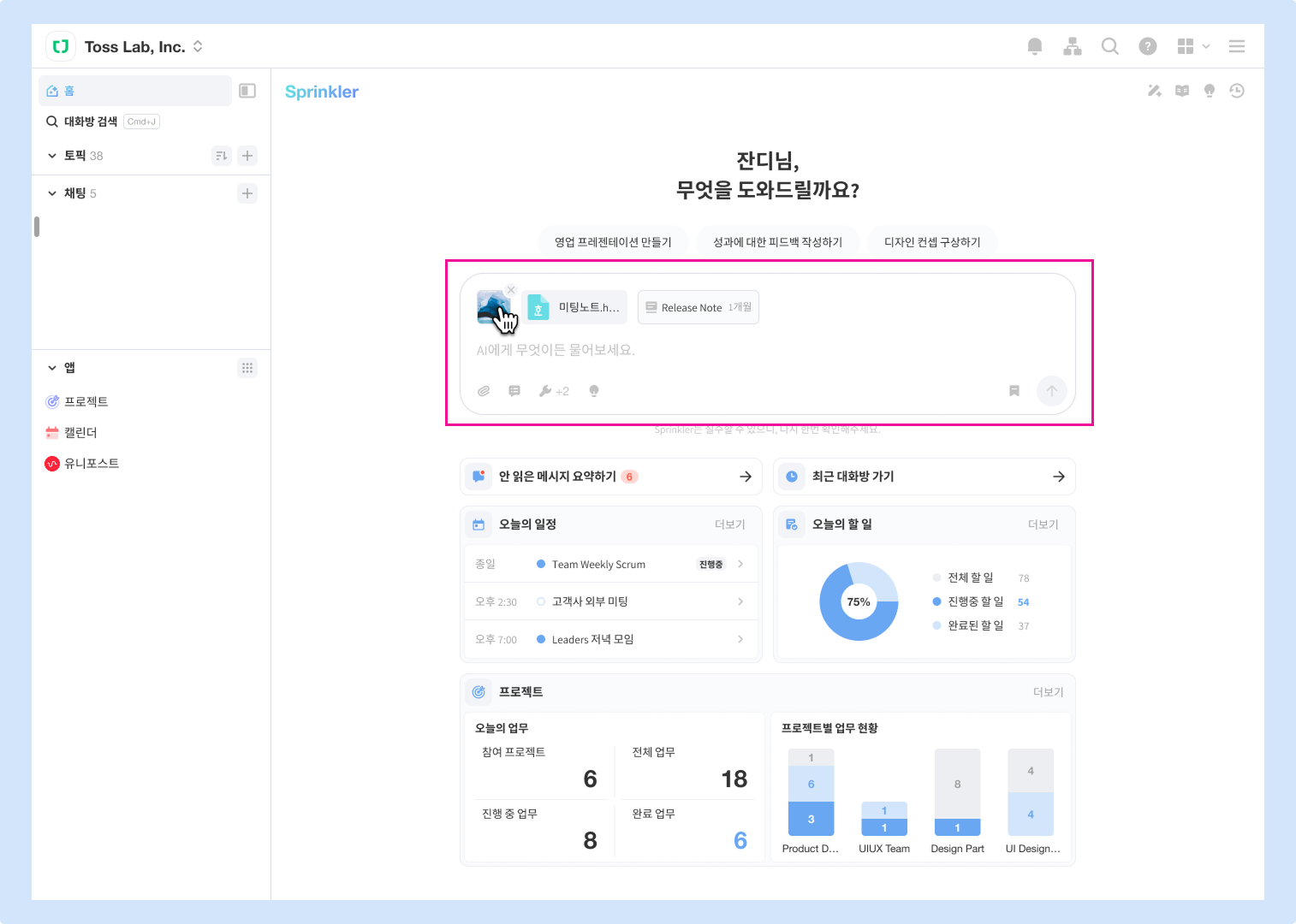Select 완료된 할 일 legend item

click(x=981, y=626)
